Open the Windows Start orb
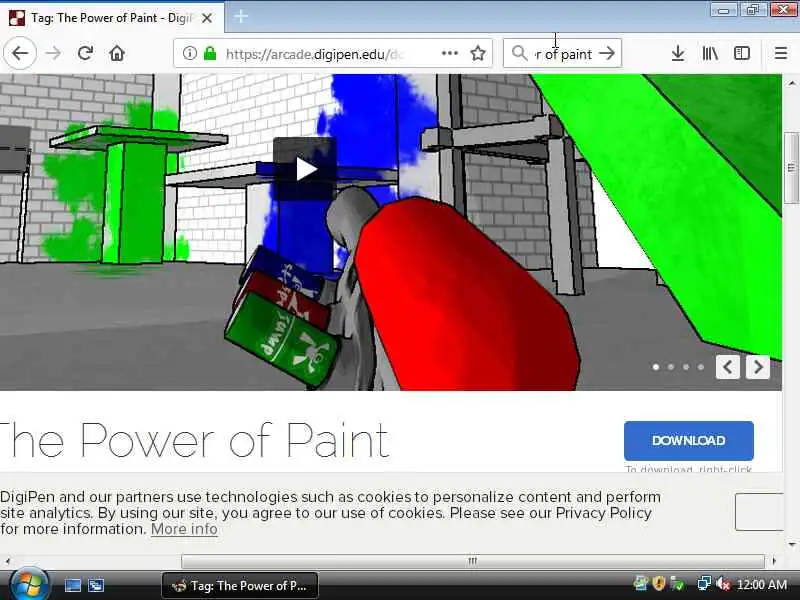The height and width of the screenshot is (600, 800). 29,583
